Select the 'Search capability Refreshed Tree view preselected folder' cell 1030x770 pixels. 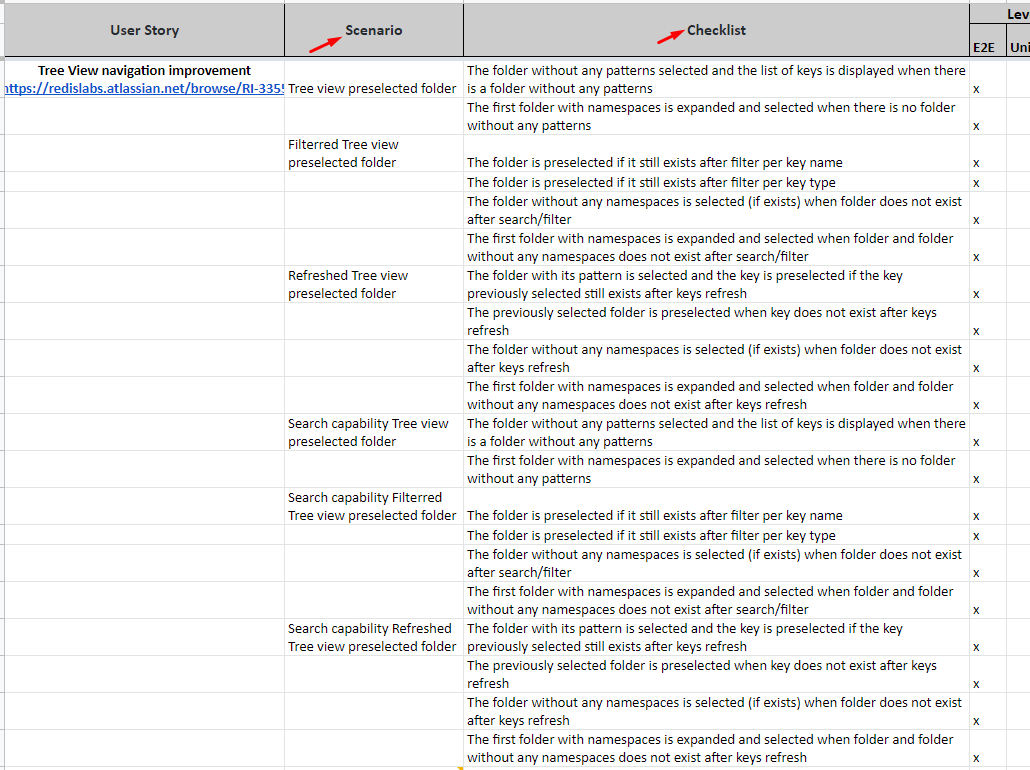(372, 637)
